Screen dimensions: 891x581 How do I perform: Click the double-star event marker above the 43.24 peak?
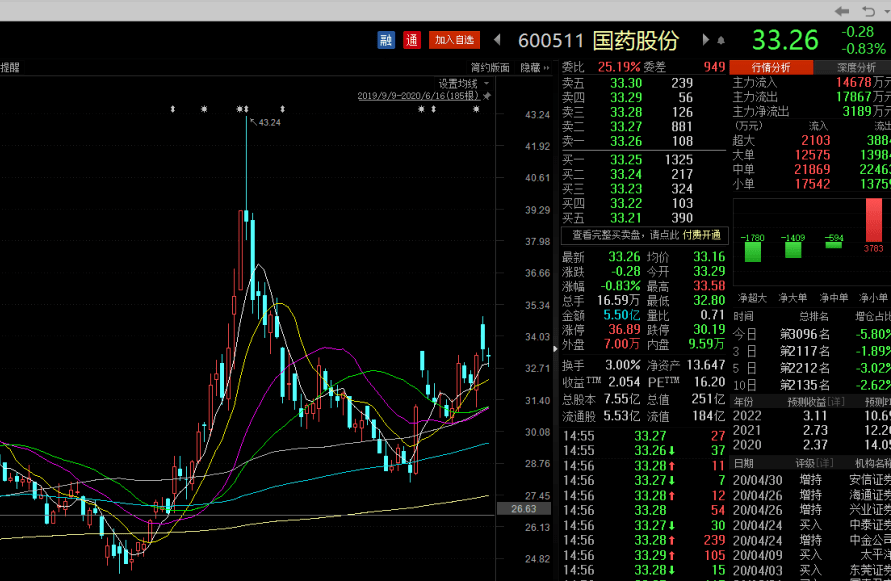coord(243,109)
